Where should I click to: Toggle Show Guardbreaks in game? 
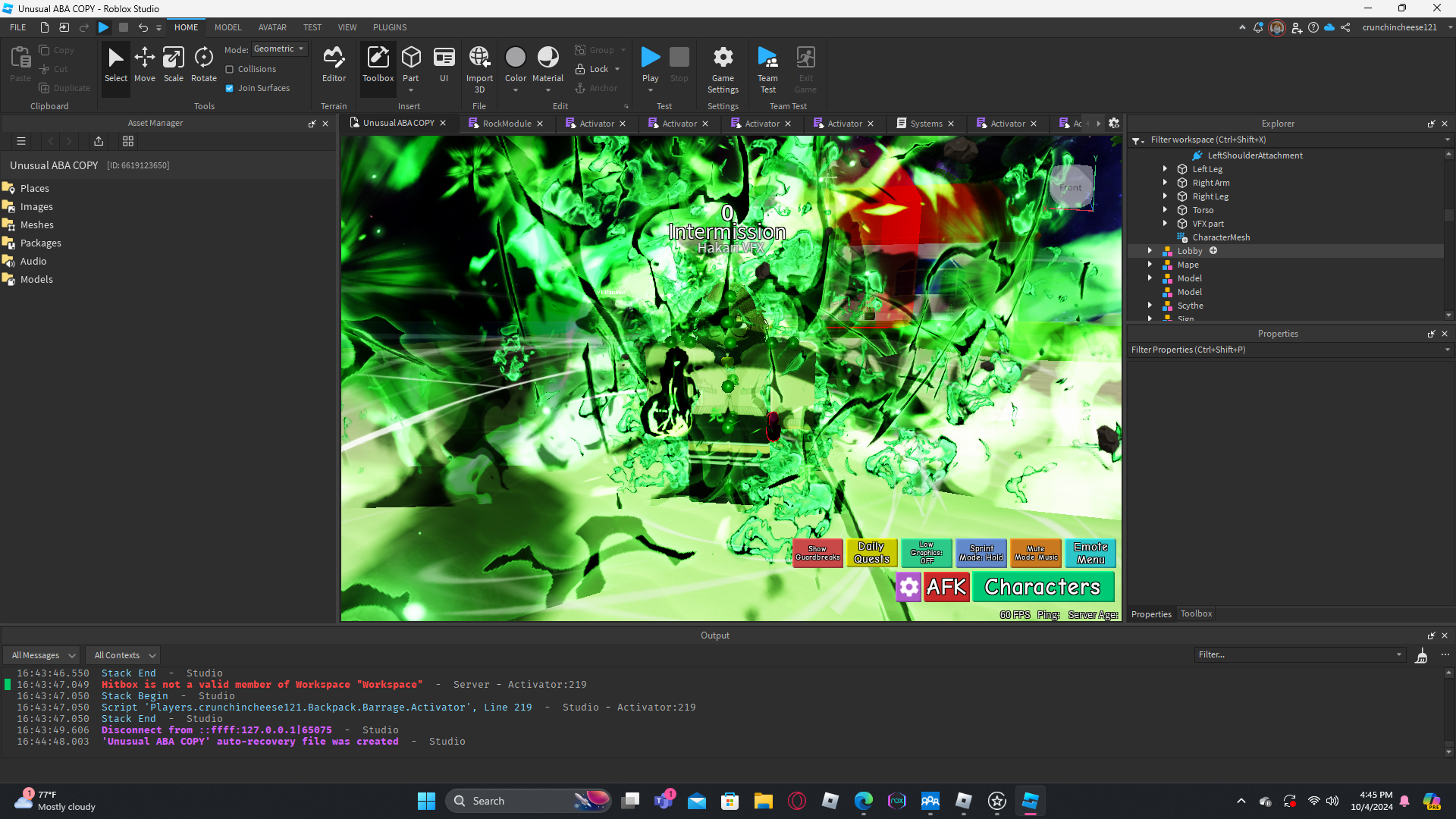point(817,554)
